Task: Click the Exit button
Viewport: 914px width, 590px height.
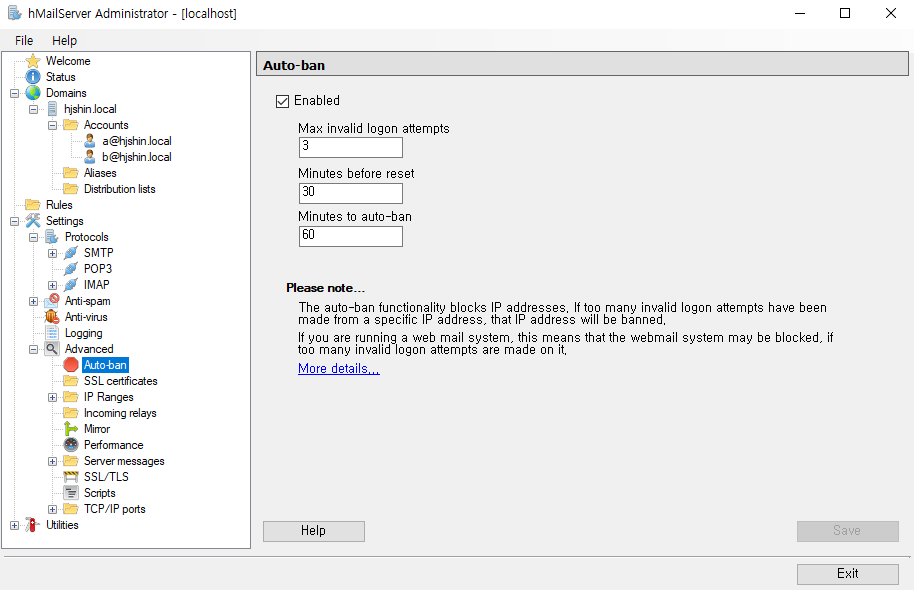Action: [848, 574]
